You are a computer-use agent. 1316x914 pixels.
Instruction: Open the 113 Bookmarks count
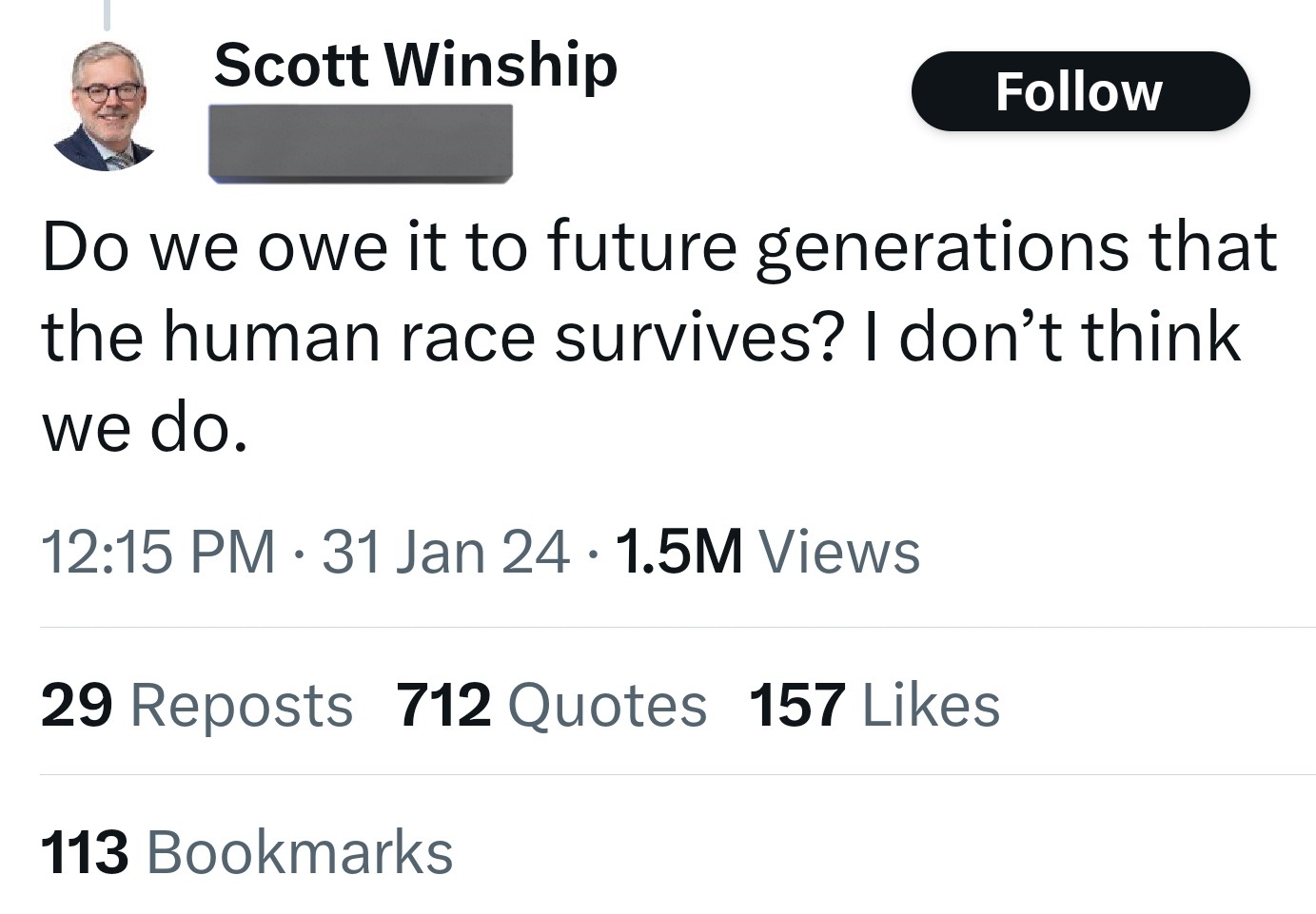tap(247, 851)
